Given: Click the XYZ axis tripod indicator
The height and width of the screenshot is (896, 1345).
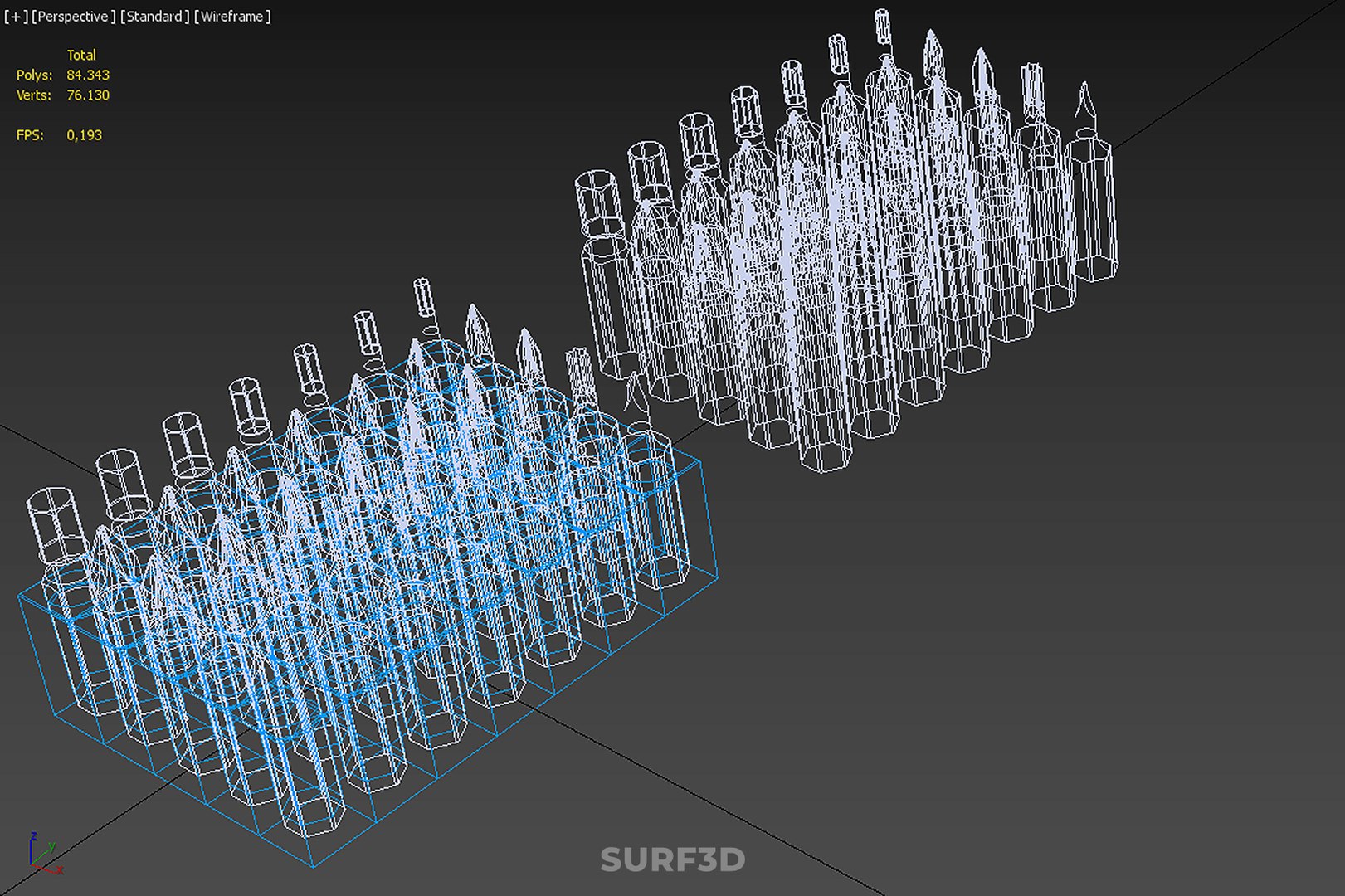Looking at the screenshot, I should pos(45,853).
